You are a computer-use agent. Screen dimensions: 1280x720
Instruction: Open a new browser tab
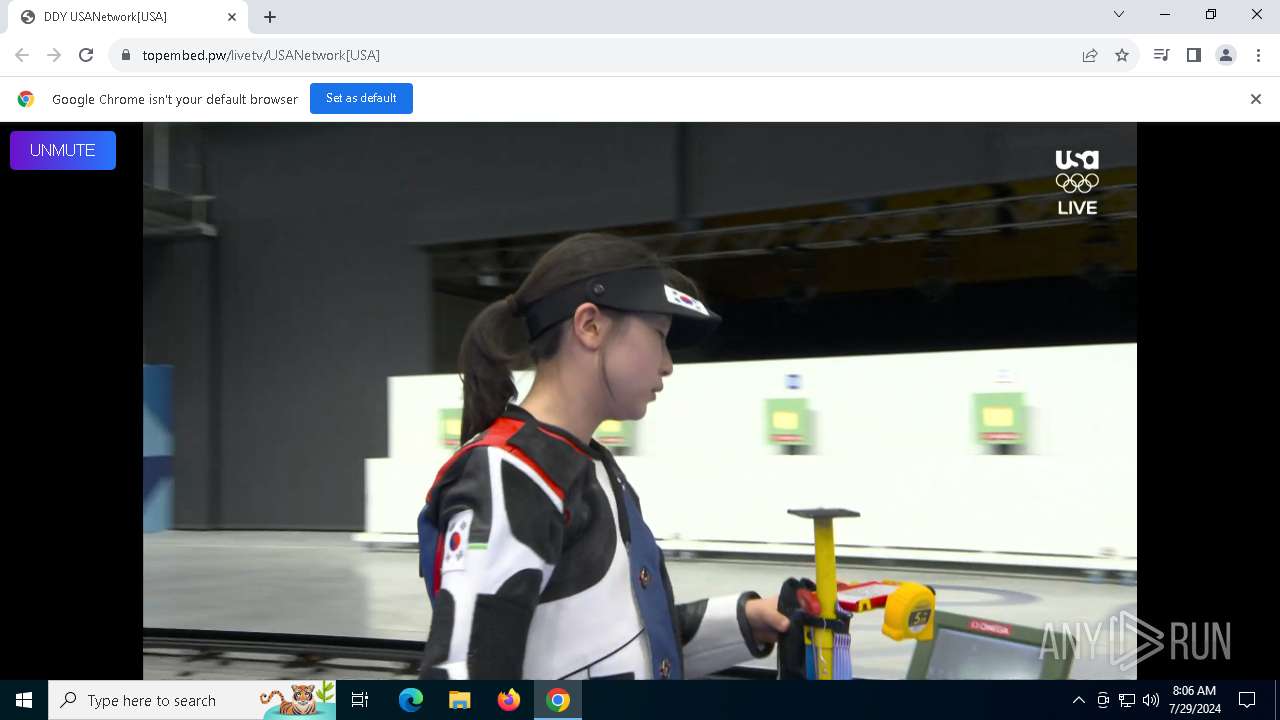270,17
